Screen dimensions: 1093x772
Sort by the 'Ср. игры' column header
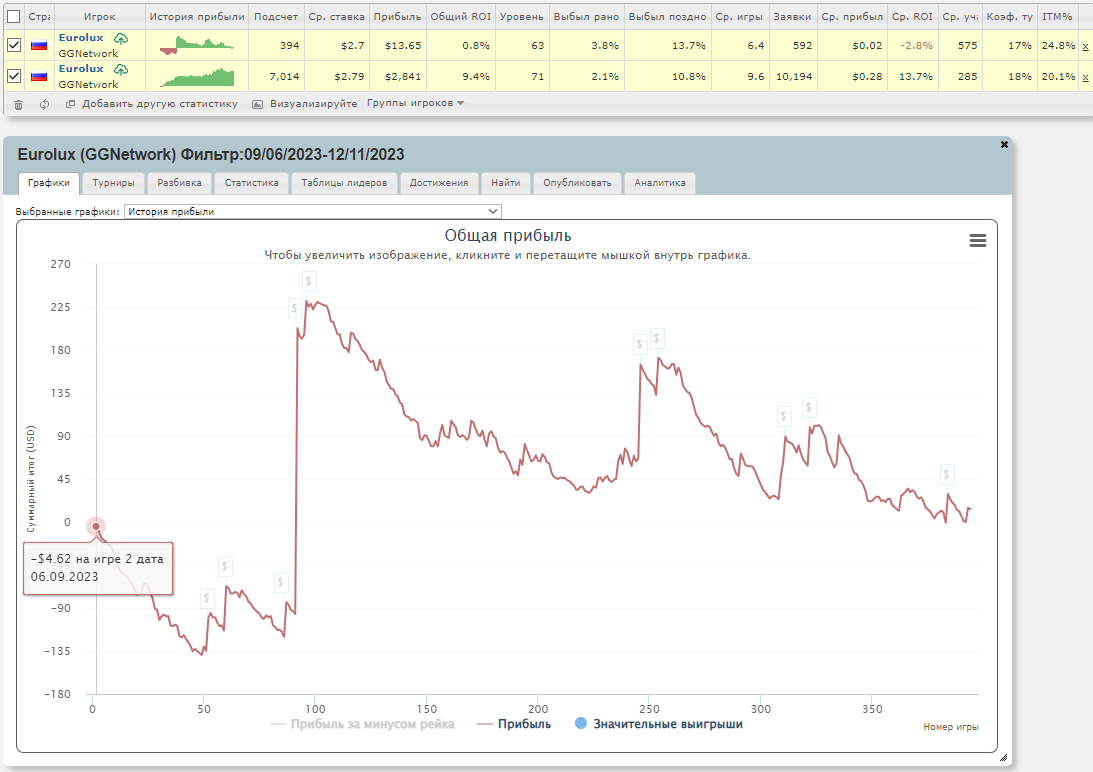point(740,16)
